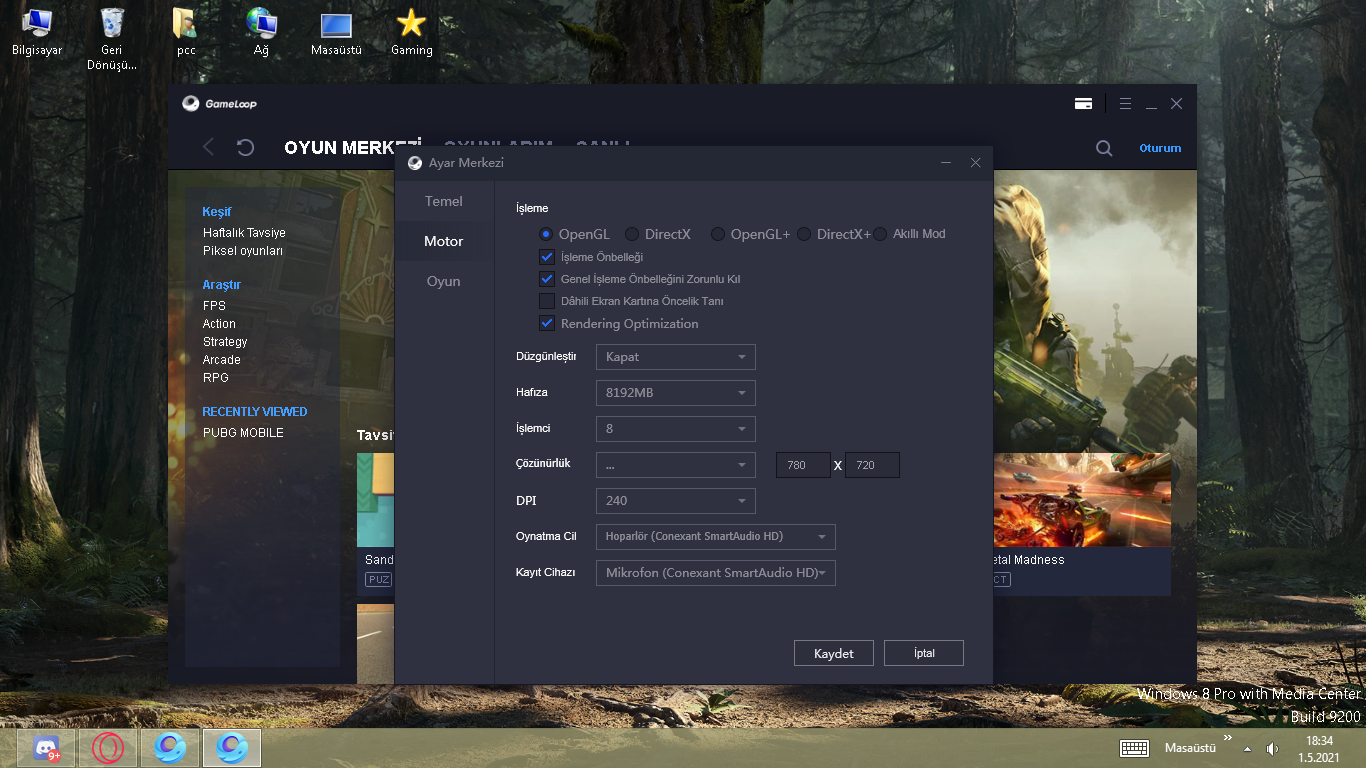Open the İşlemci core count dropdown

tap(675, 429)
